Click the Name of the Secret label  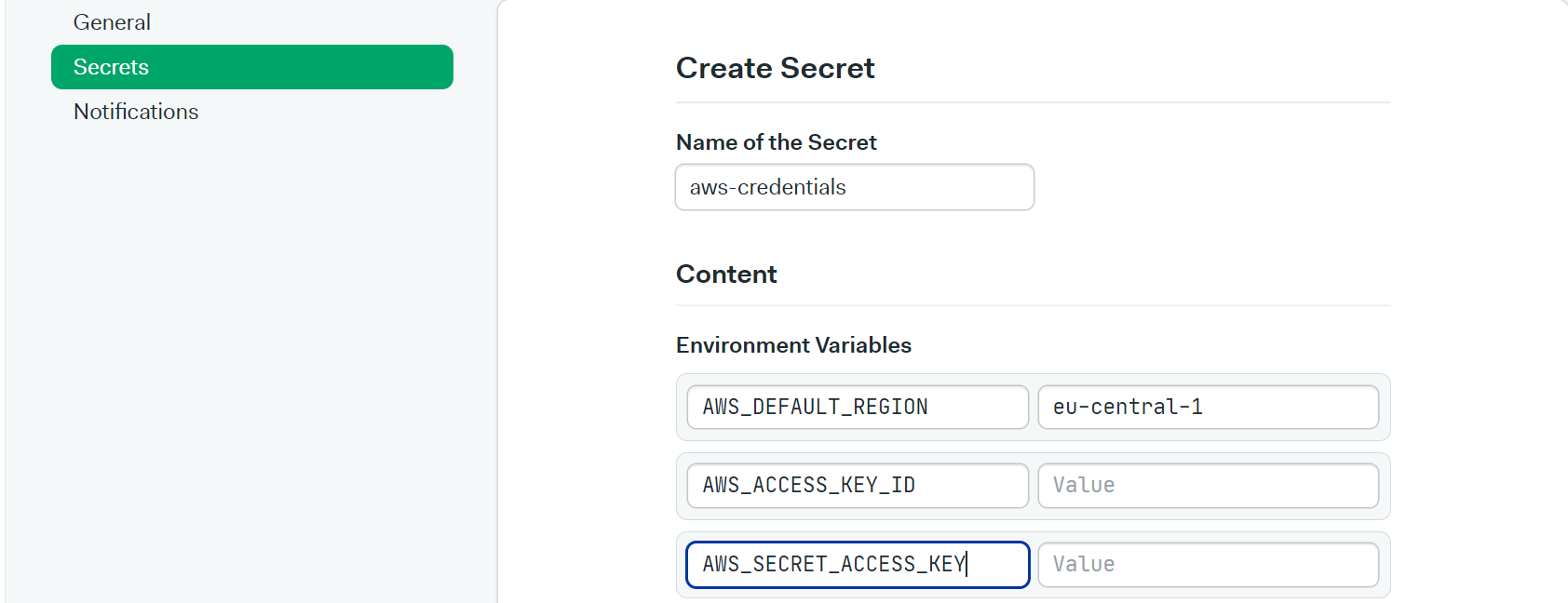pyautogui.click(x=777, y=142)
